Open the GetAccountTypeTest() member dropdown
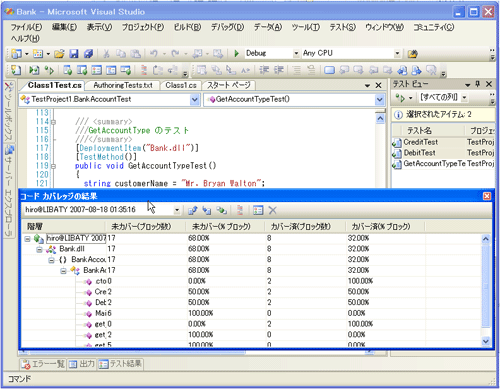This screenshot has width=500, height=389. pyautogui.click(x=379, y=100)
